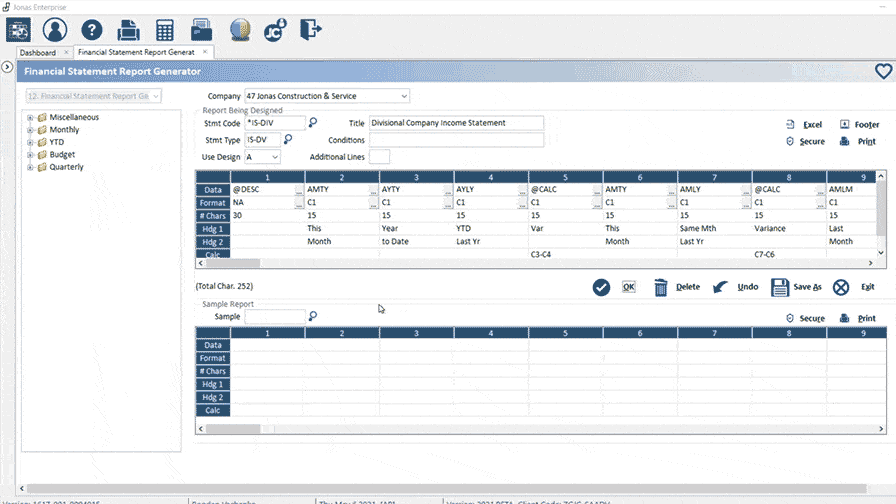This screenshot has width=896, height=504.
Task: Look up Stmt Code with magnifier icon
Action: tap(313, 122)
